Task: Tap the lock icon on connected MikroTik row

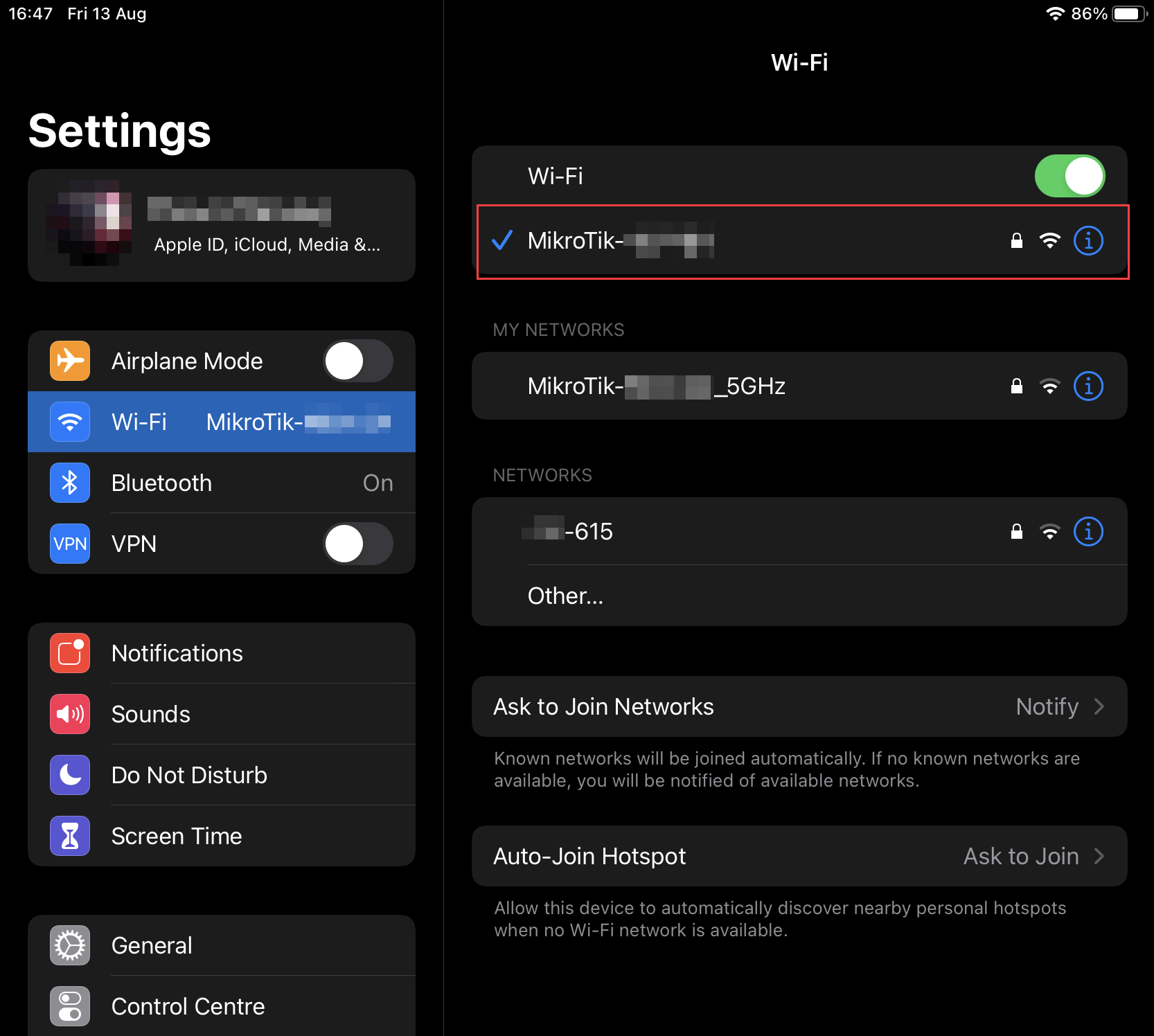Action: (x=1016, y=240)
